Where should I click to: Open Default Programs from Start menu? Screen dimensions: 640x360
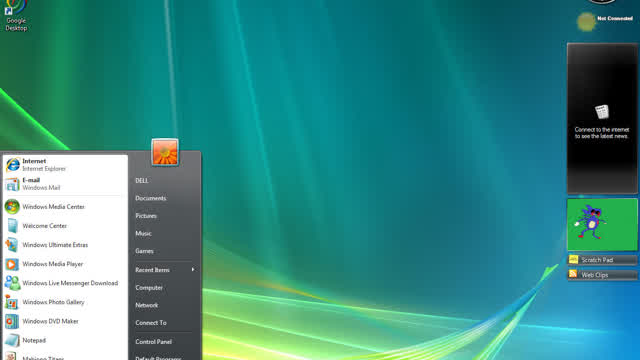pyautogui.click(x=158, y=358)
